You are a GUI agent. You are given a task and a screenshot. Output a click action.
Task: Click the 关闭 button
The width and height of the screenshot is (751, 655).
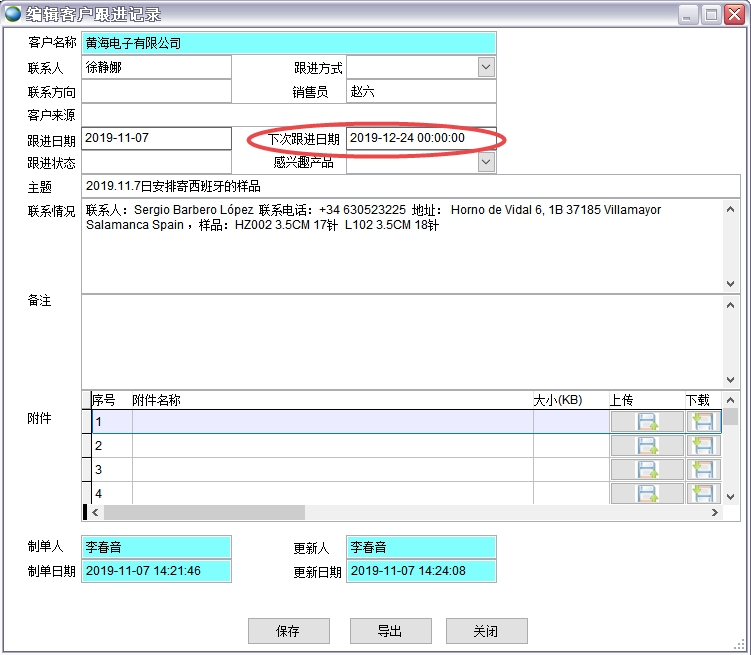[x=486, y=631]
